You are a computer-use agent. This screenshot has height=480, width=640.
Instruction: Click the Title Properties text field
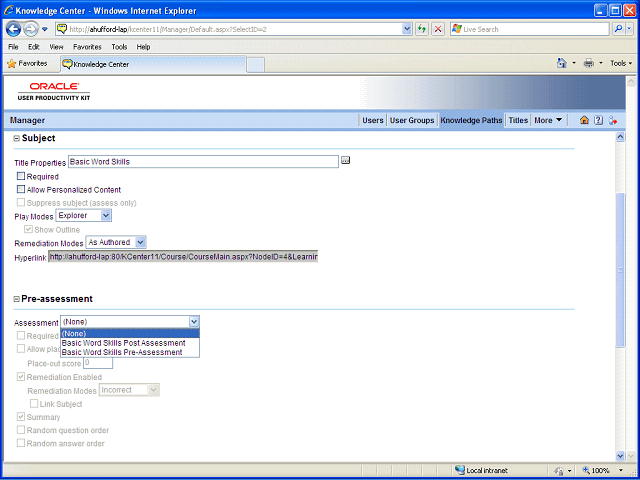(x=203, y=162)
